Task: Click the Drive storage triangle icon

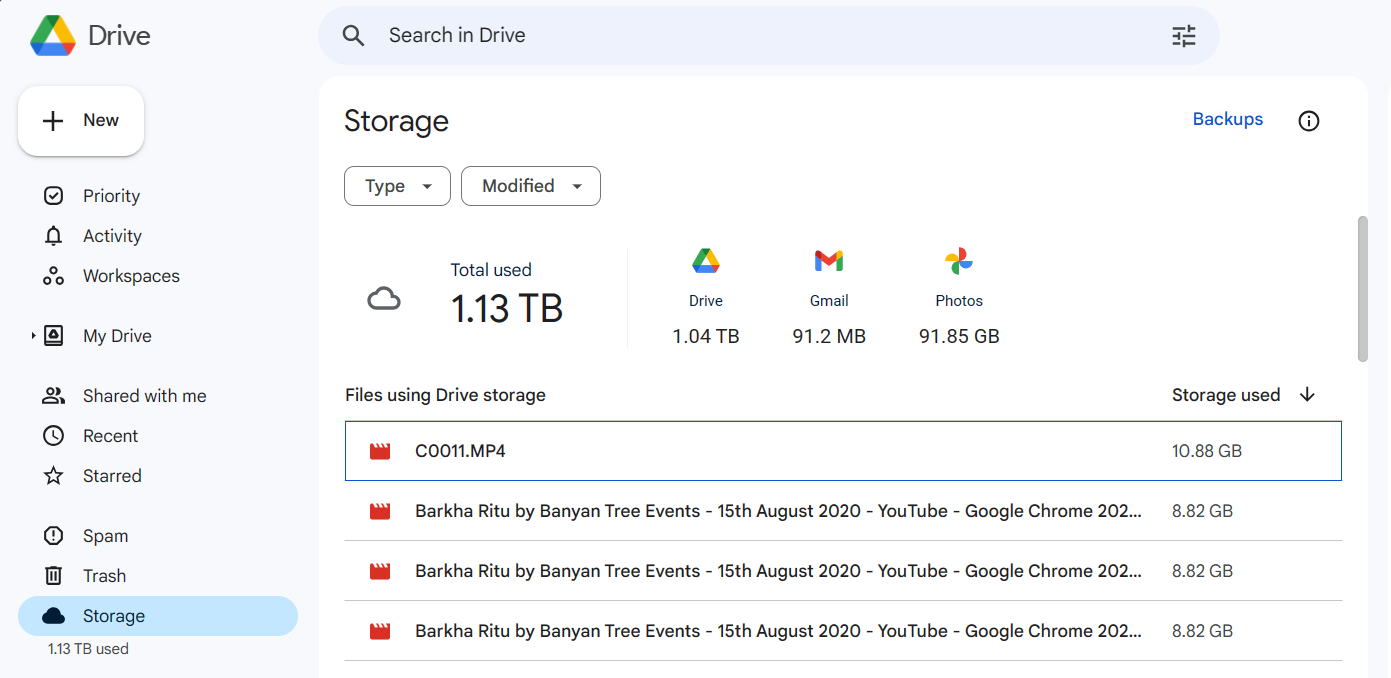Action: [706, 261]
